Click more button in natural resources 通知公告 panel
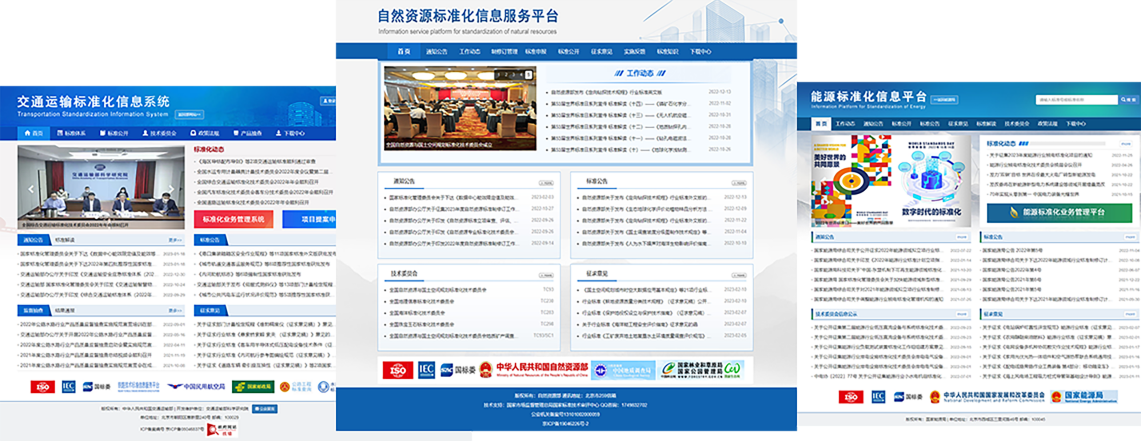 pyautogui.click(x=545, y=182)
